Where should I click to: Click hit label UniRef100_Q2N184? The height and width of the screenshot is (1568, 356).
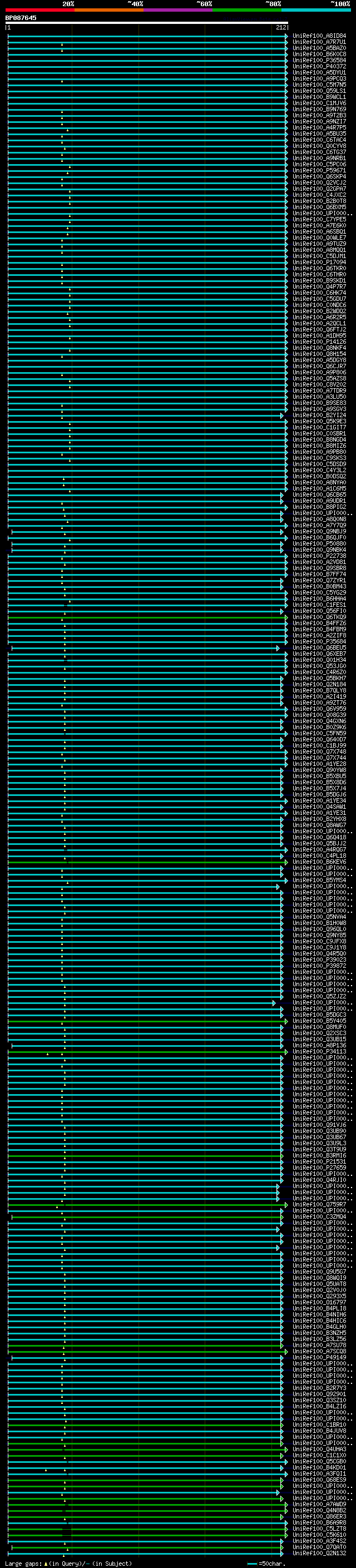click(x=319, y=684)
